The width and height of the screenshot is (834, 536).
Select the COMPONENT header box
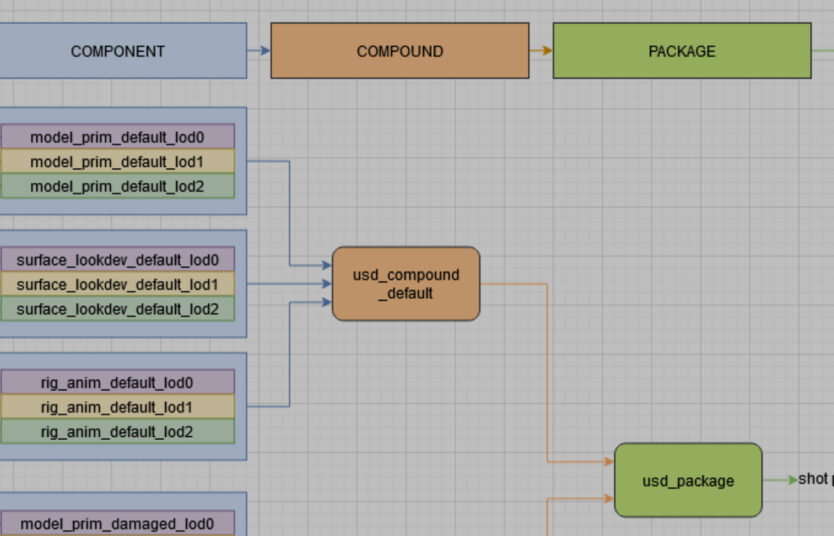tap(118, 51)
